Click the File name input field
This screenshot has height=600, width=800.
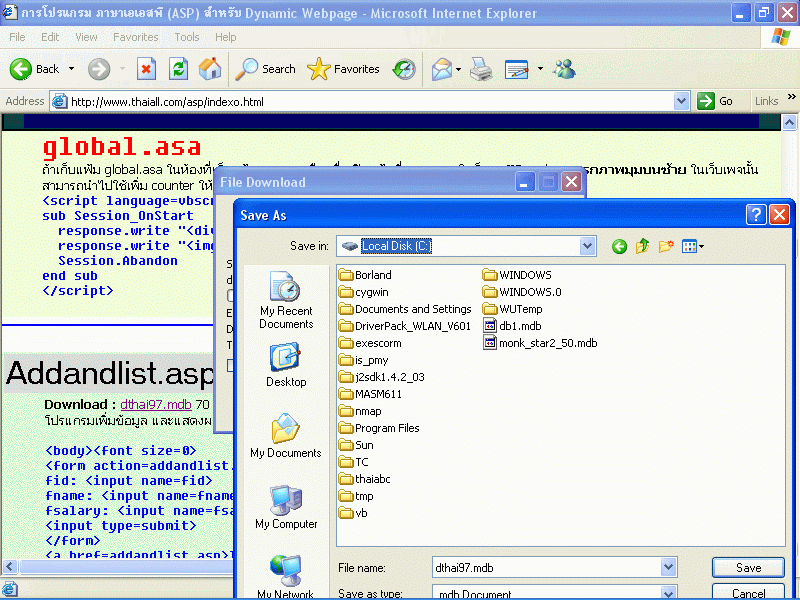(x=545, y=568)
